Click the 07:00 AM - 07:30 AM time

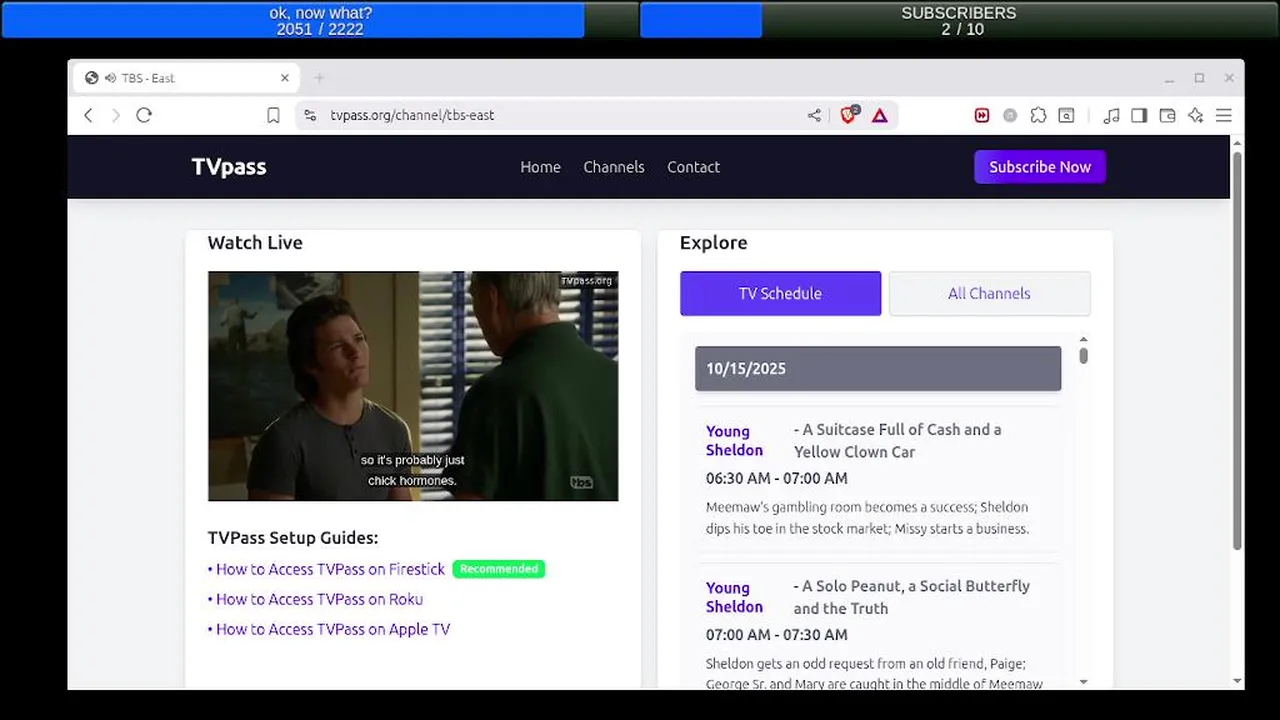pyautogui.click(x=777, y=634)
